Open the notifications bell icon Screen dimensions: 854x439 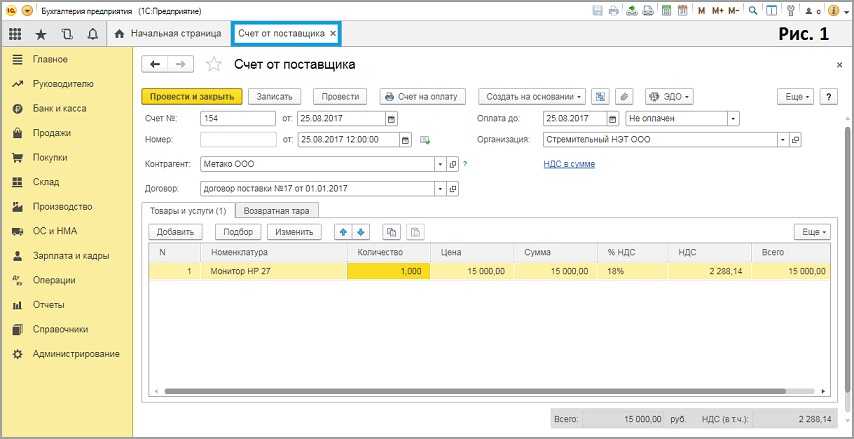(x=93, y=33)
